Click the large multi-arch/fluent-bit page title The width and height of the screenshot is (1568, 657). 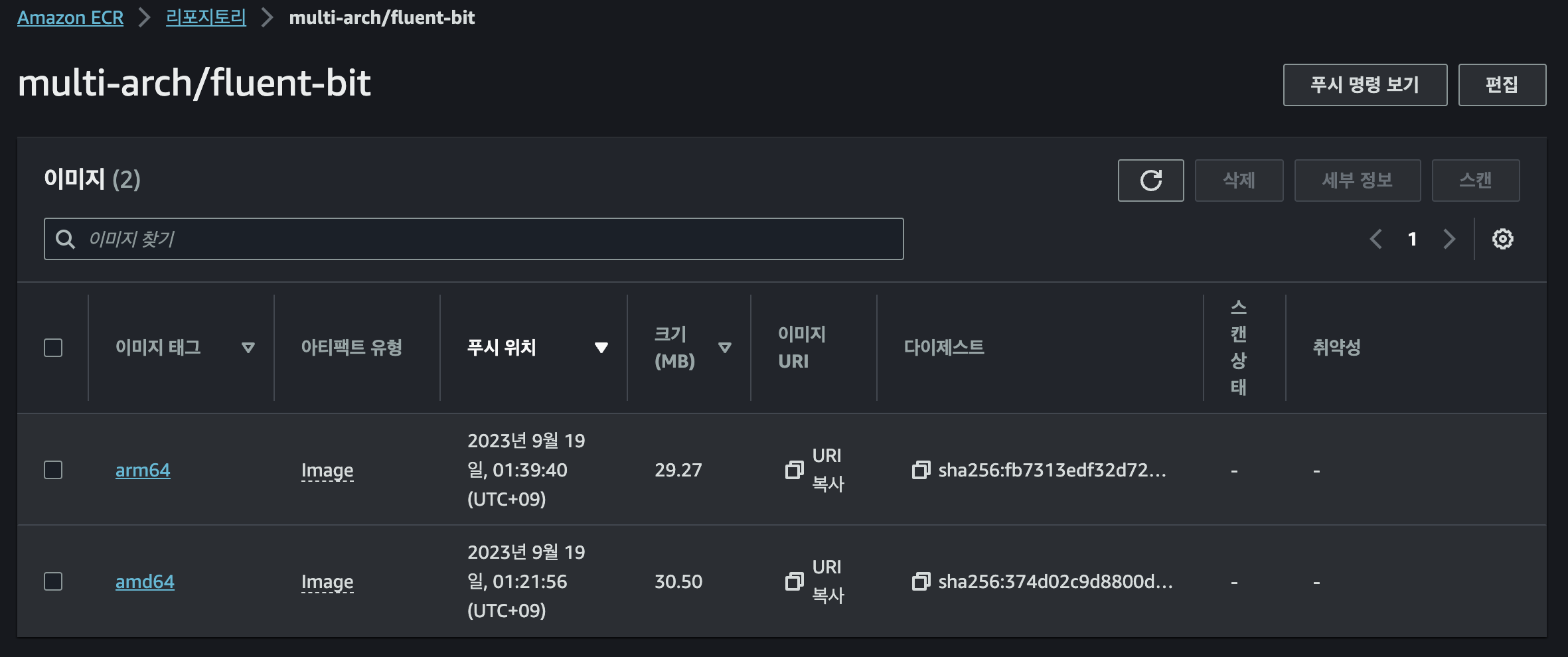[194, 84]
